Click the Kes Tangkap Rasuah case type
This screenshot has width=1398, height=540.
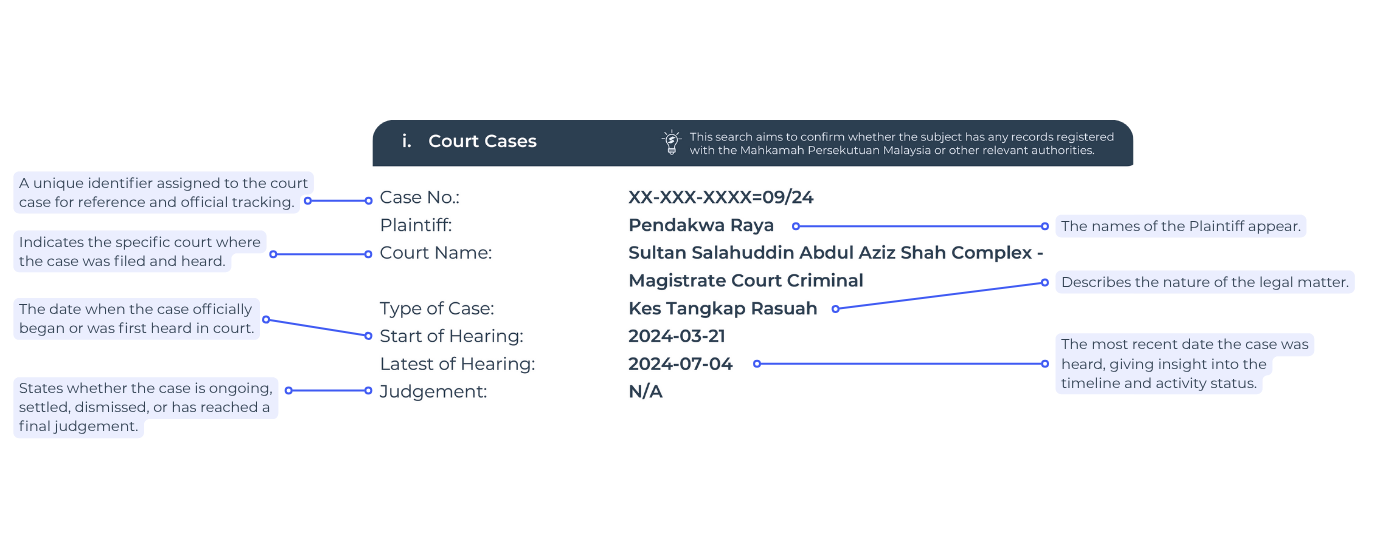tap(723, 308)
